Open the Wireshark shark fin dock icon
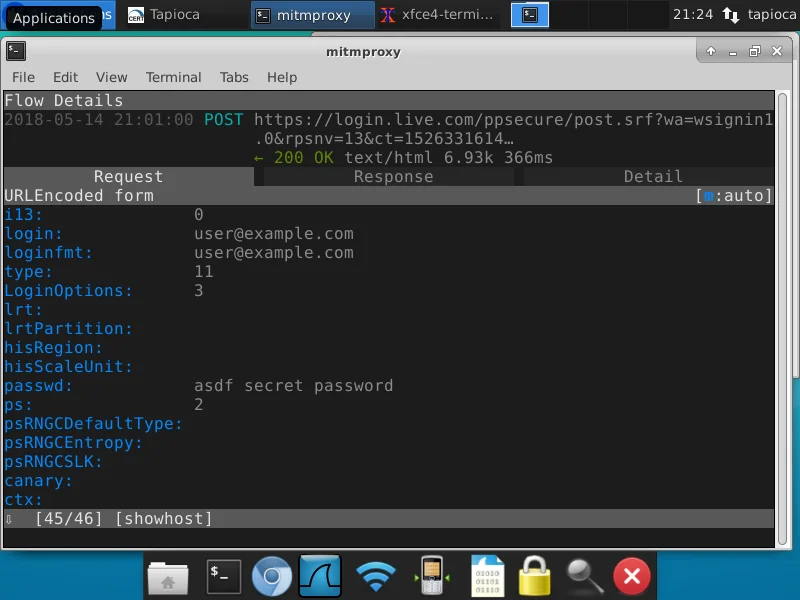 (320, 576)
